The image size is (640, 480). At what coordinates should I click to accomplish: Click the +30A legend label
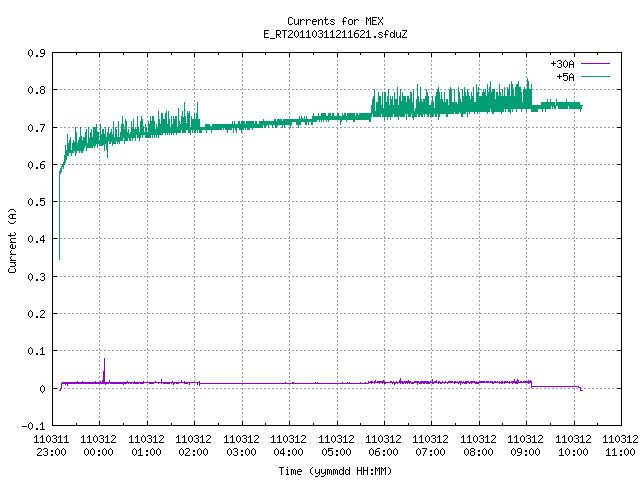click(x=562, y=64)
